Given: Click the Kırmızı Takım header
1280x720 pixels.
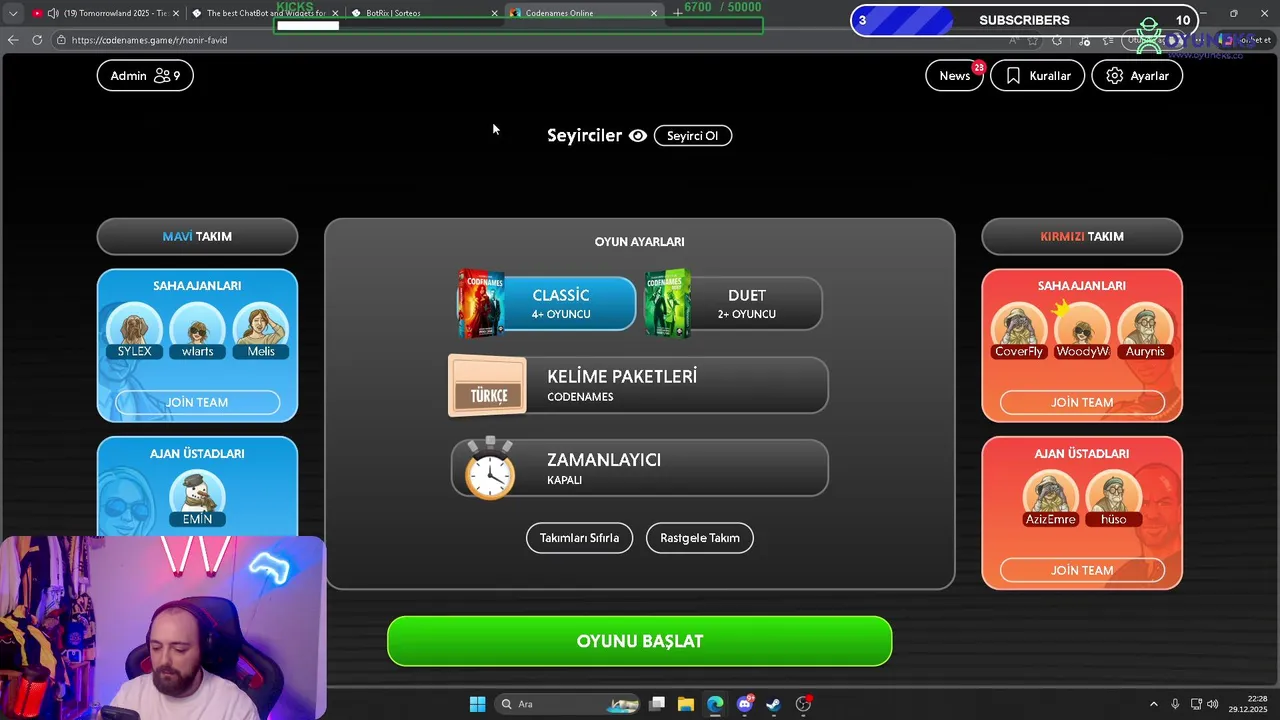Looking at the screenshot, I should [1082, 237].
